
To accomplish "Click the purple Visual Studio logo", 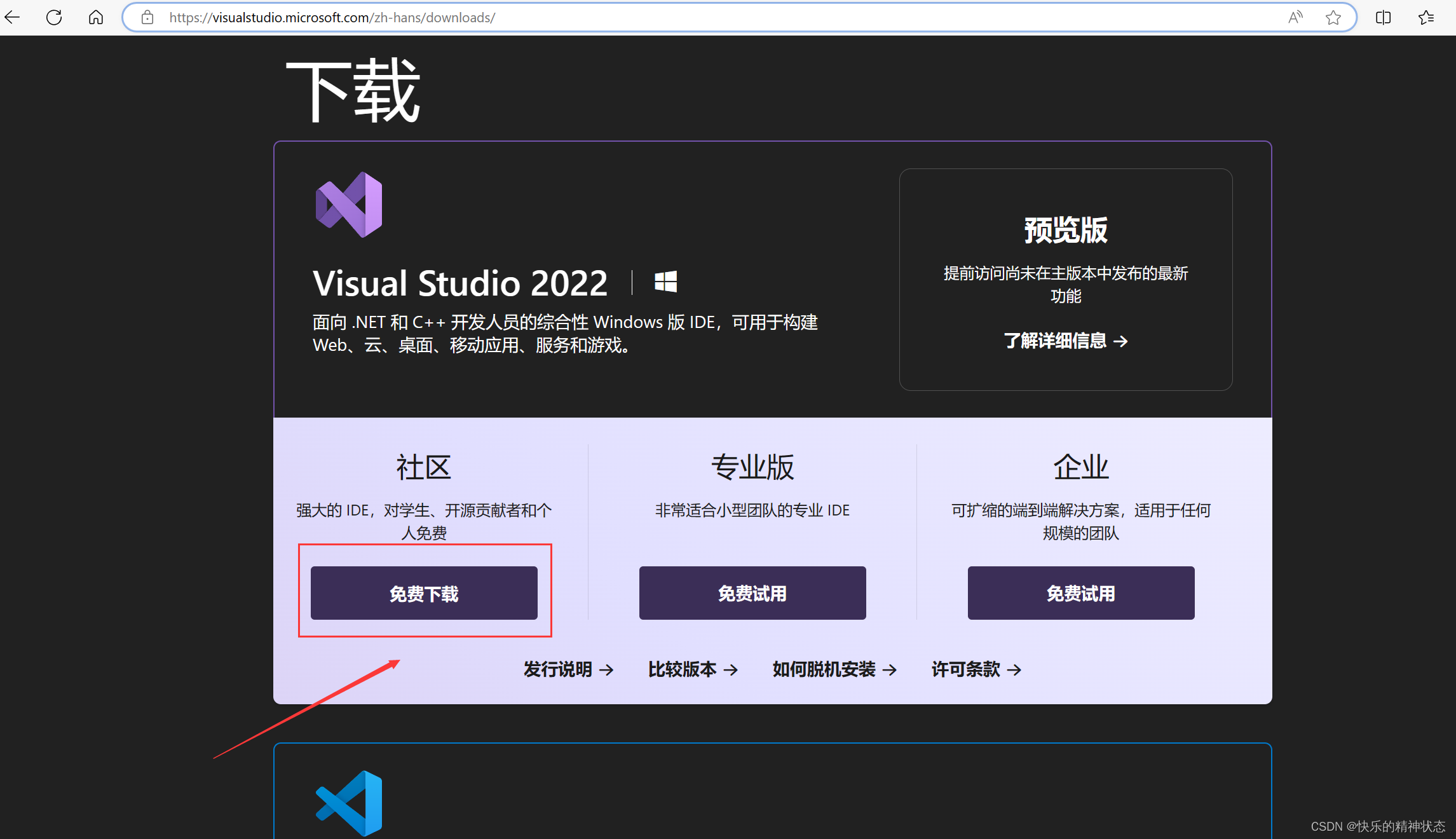I will click(349, 205).
